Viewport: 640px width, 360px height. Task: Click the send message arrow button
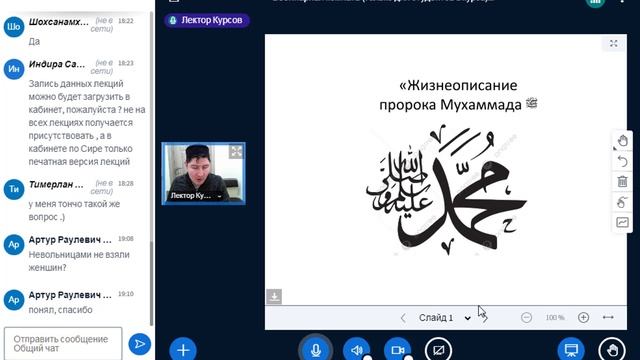(x=140, y=344)
